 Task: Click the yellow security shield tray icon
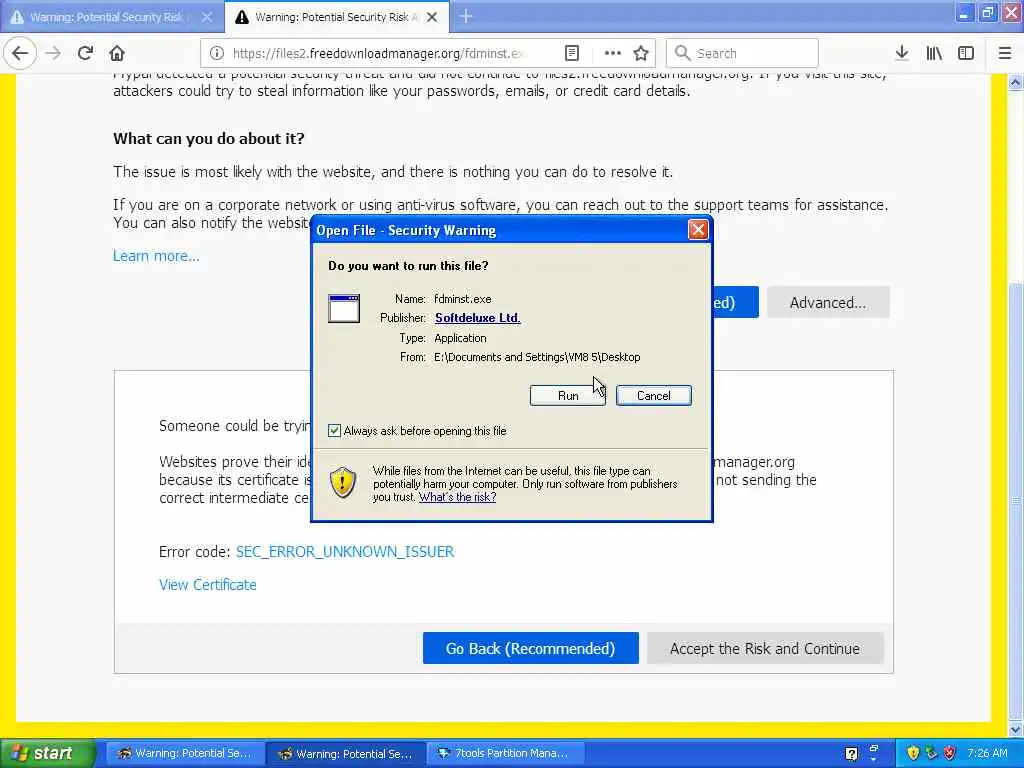coord(913,753)
